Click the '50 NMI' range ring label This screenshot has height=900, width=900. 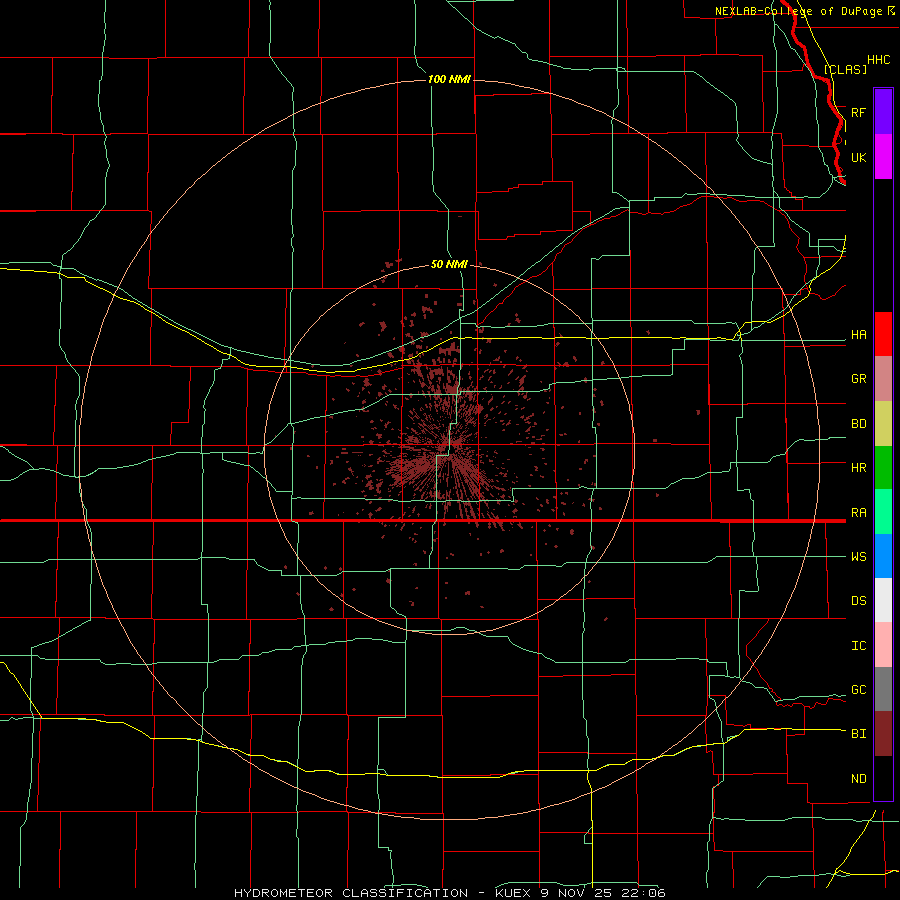click(x=449, y=264)
